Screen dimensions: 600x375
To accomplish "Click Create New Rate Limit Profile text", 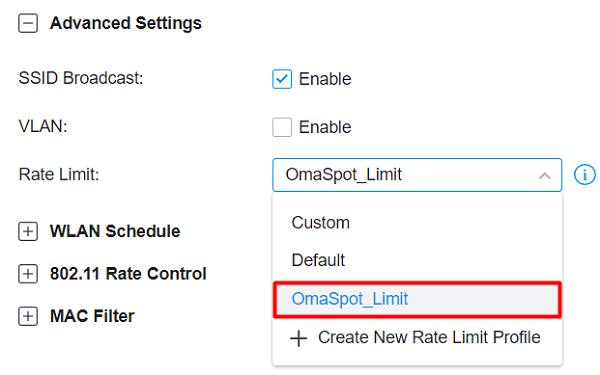I will pyautogui.click(x=429, y=338).
